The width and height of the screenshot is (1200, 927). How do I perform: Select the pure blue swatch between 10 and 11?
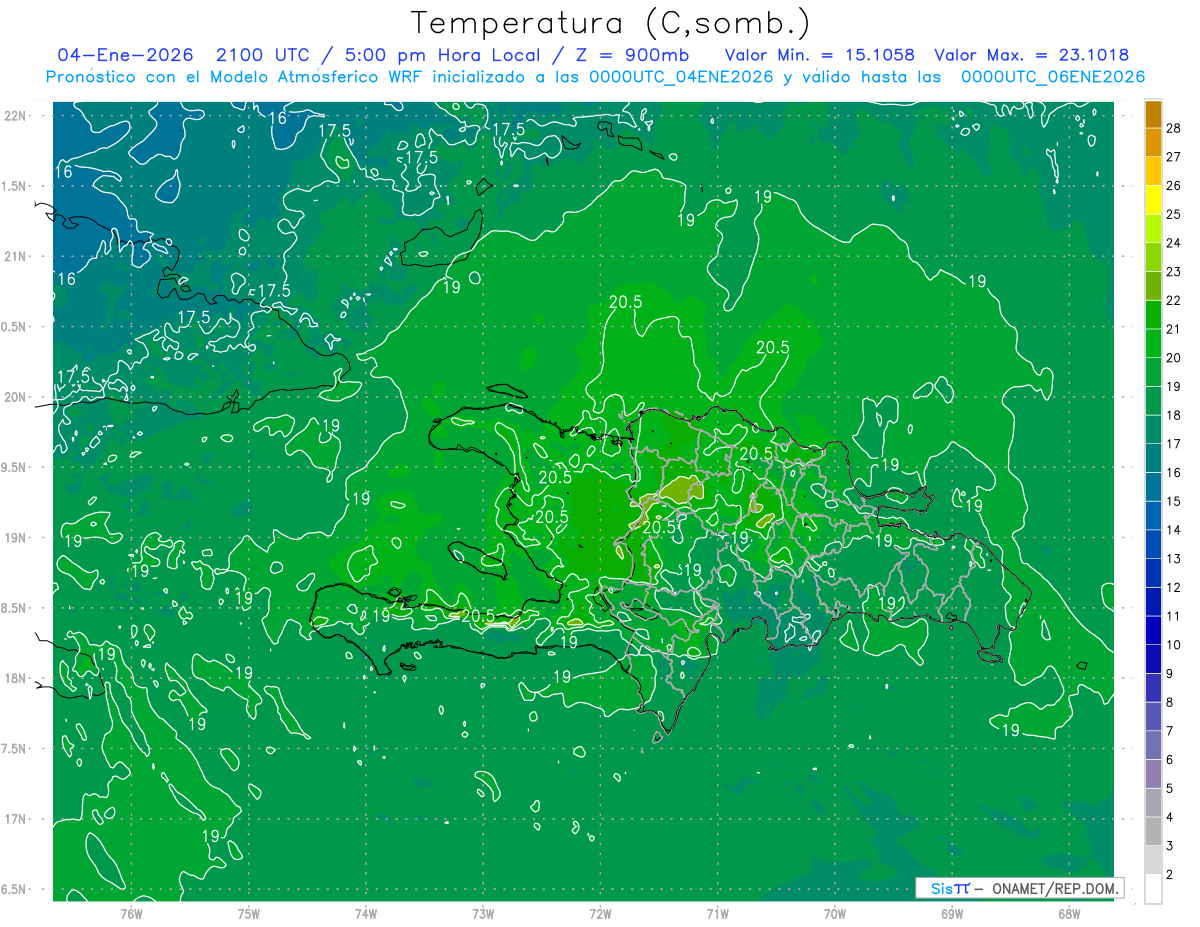pos(1153,630)
